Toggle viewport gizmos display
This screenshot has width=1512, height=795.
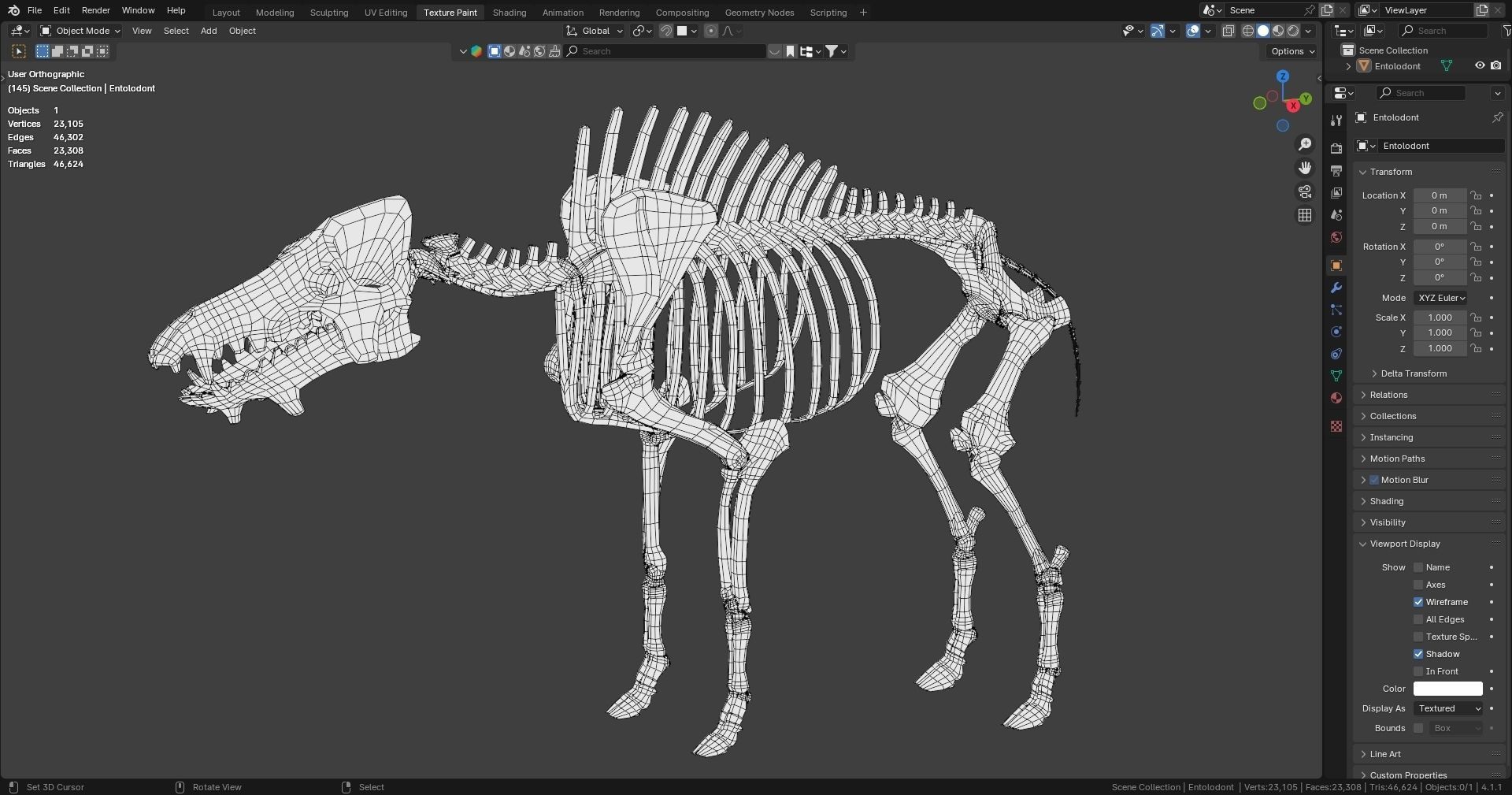coord(1157,31)
